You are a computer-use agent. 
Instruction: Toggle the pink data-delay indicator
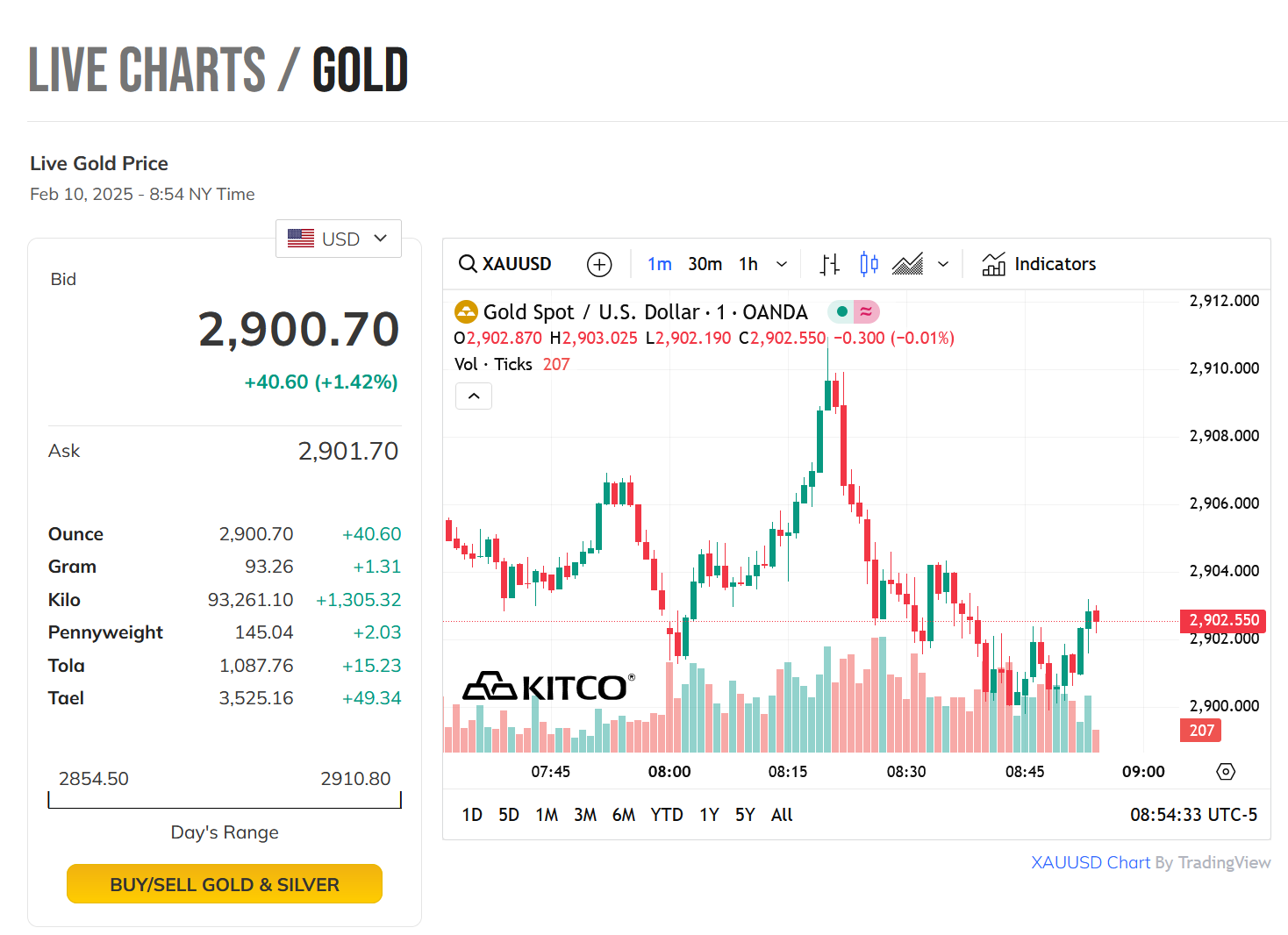[866, 311]
